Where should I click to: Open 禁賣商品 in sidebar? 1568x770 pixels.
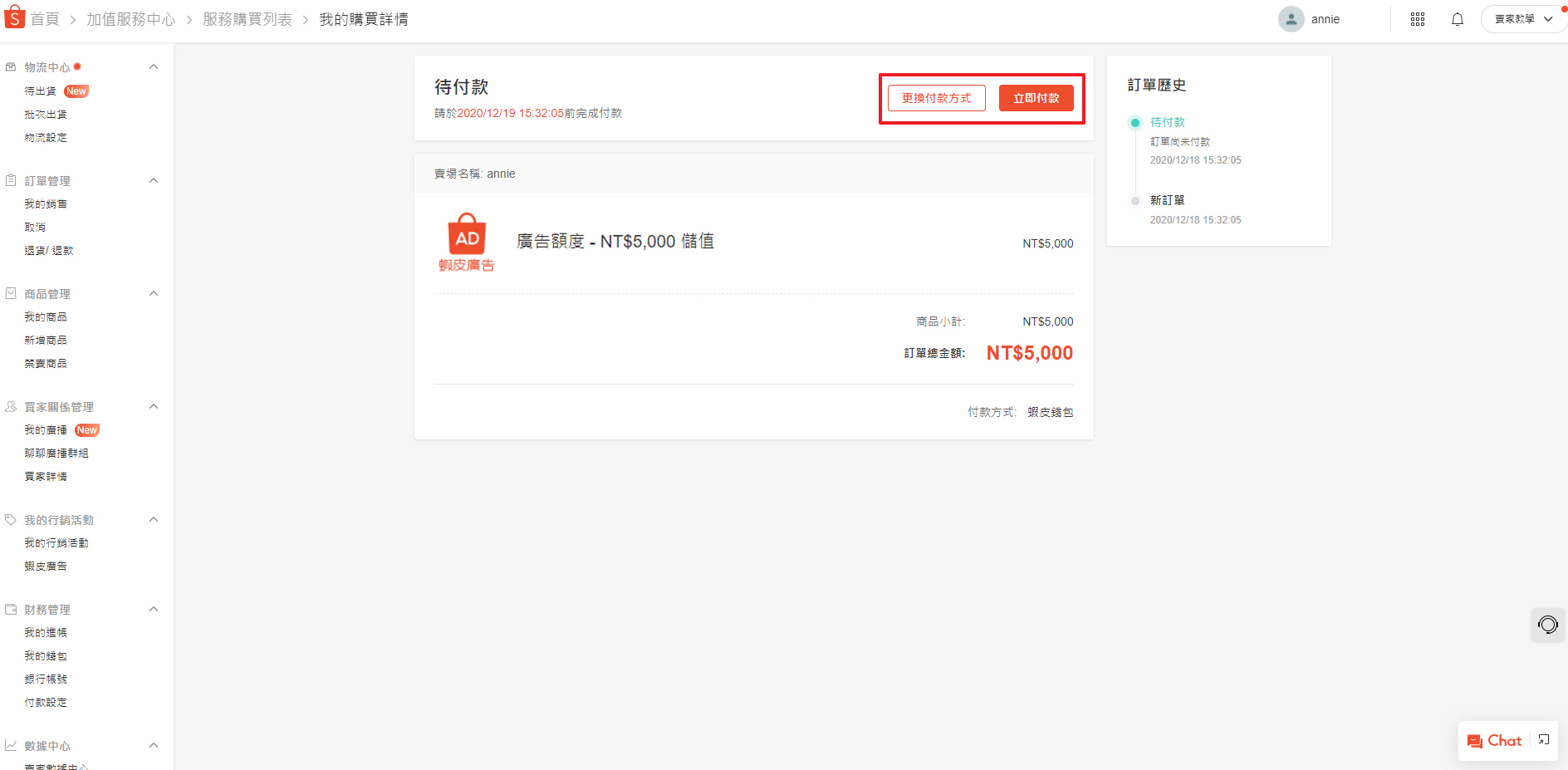coord(46,364)
